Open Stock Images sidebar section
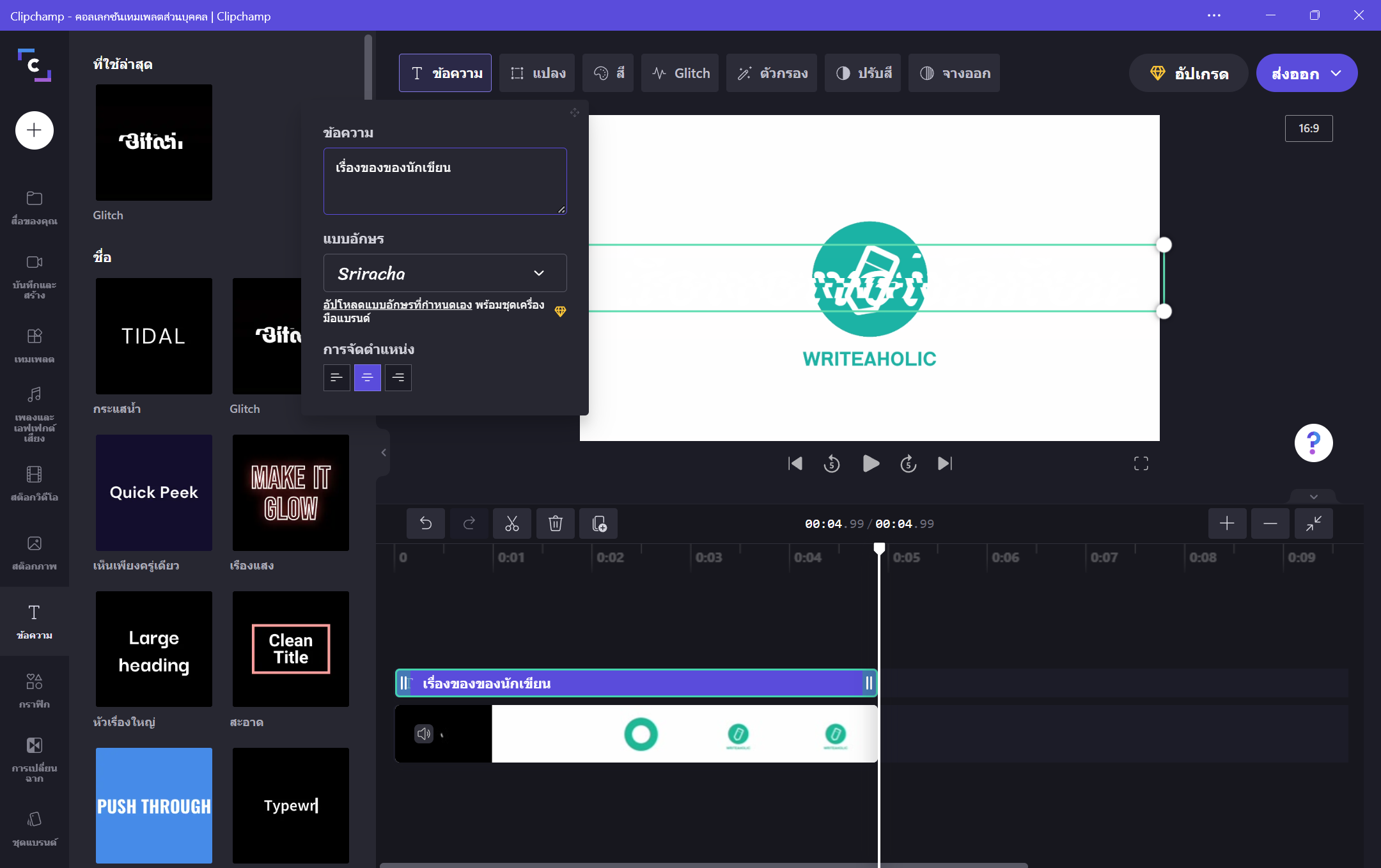1381x868 pixels. pyautogui.click(x=34, y=553)
